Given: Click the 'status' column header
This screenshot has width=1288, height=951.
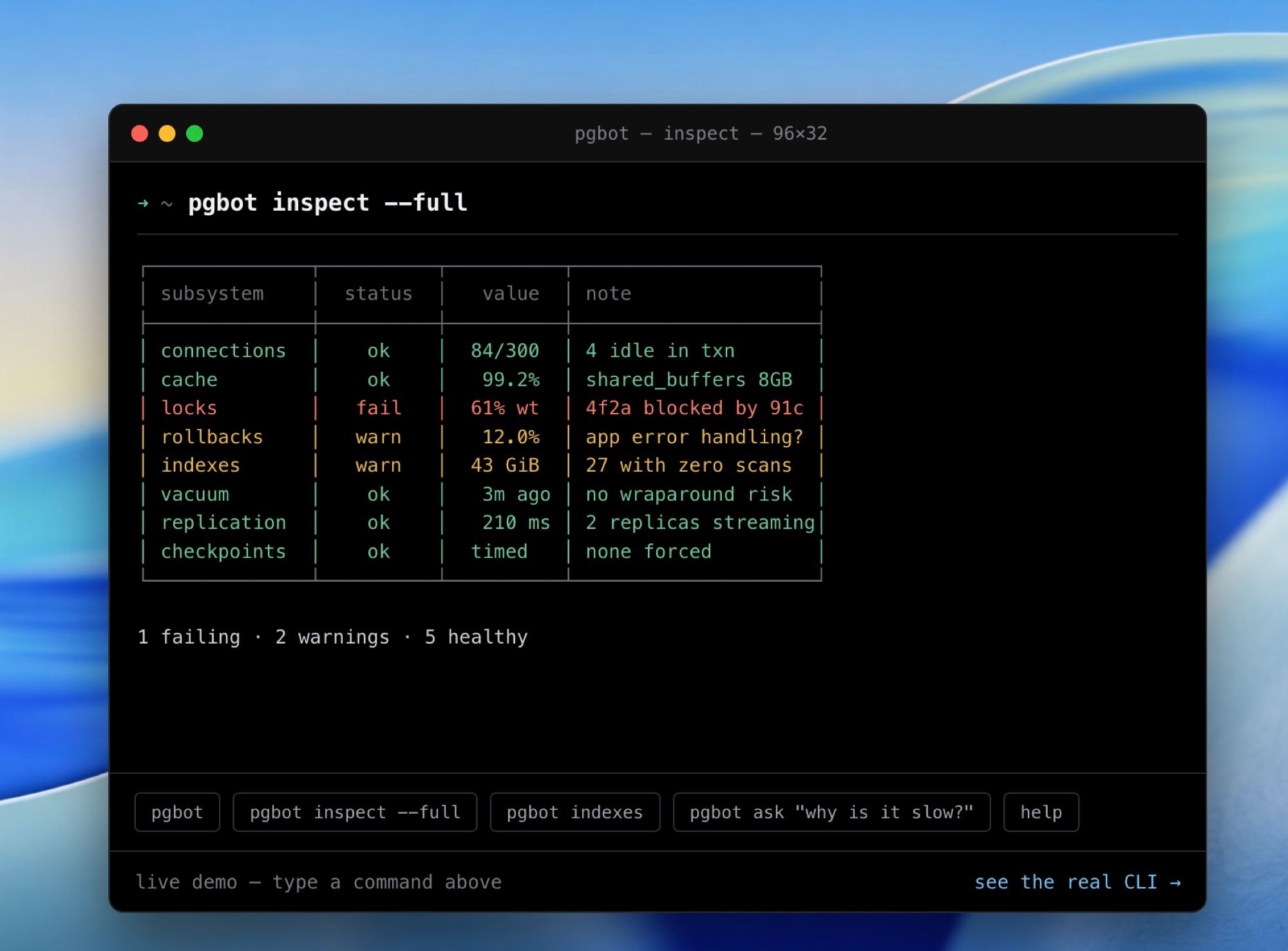Looking at the screenshot, I should (x=378, y=294).
